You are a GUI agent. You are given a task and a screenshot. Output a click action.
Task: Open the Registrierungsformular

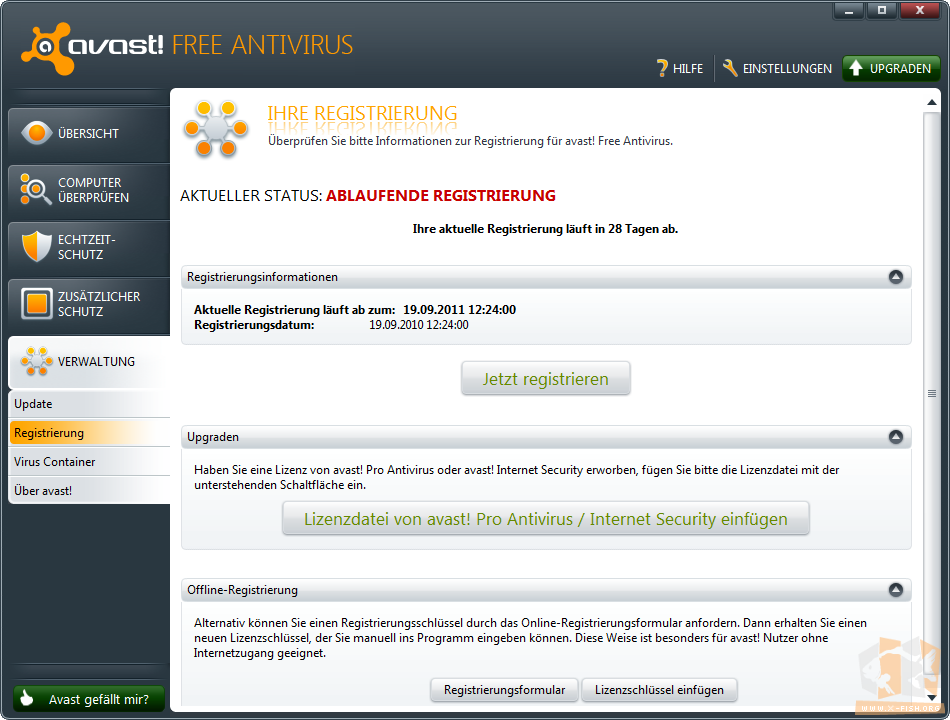point(504,690)
